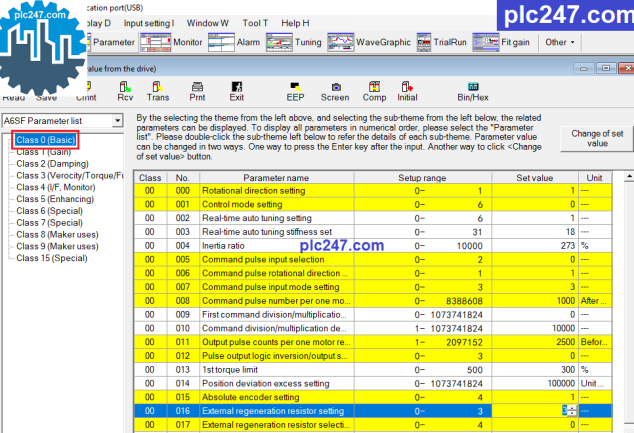Image resolution: width=634 pixels, height=433 pixels.
Task: Click the Prnt print icon
Action: tap(197, 91)
